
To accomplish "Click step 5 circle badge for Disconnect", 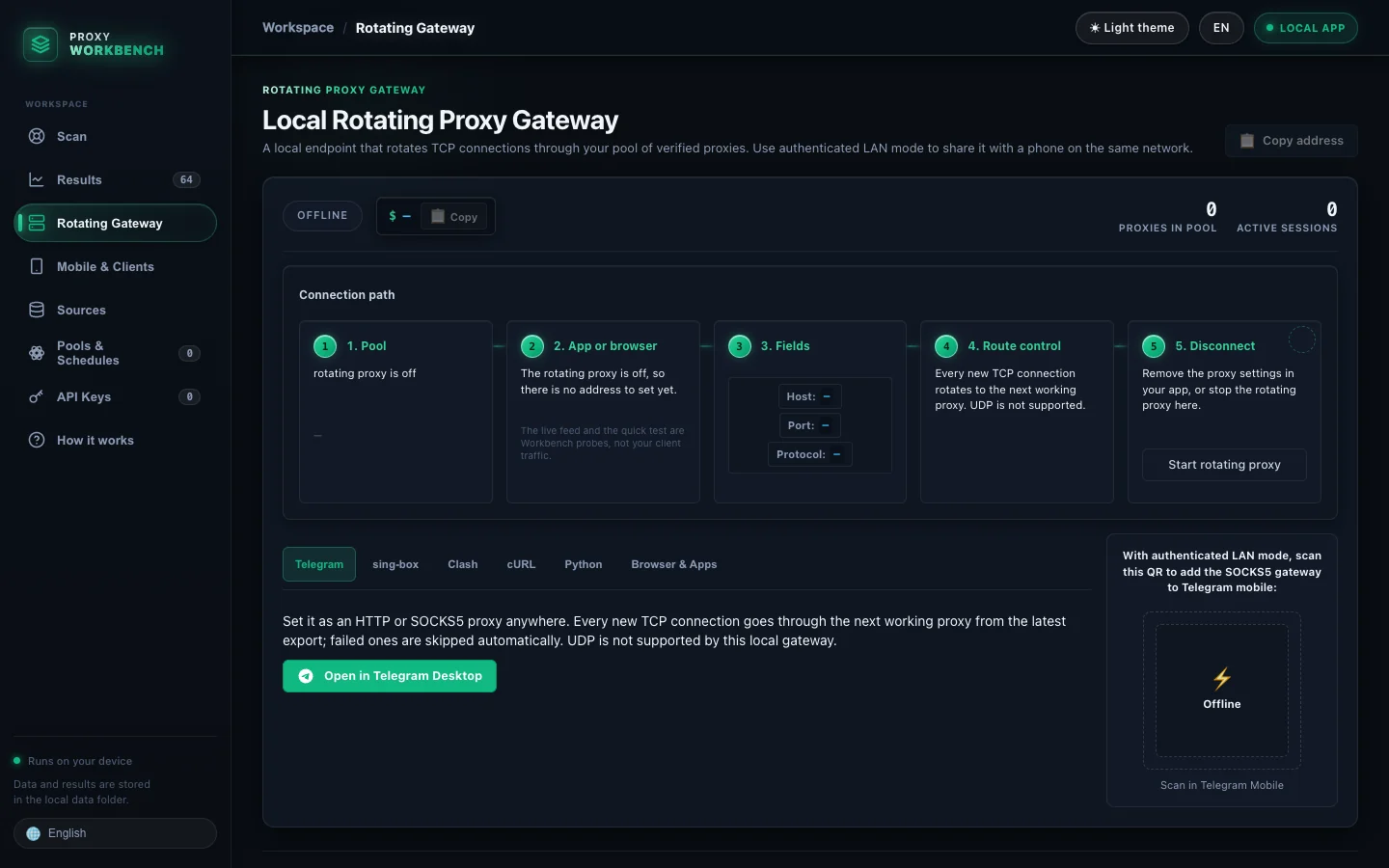I will pyautogui.click(x=1154, y=346).
